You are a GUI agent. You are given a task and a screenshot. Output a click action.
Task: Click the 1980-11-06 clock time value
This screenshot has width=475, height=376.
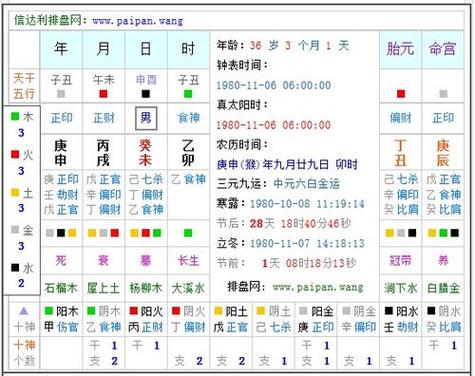274,85
